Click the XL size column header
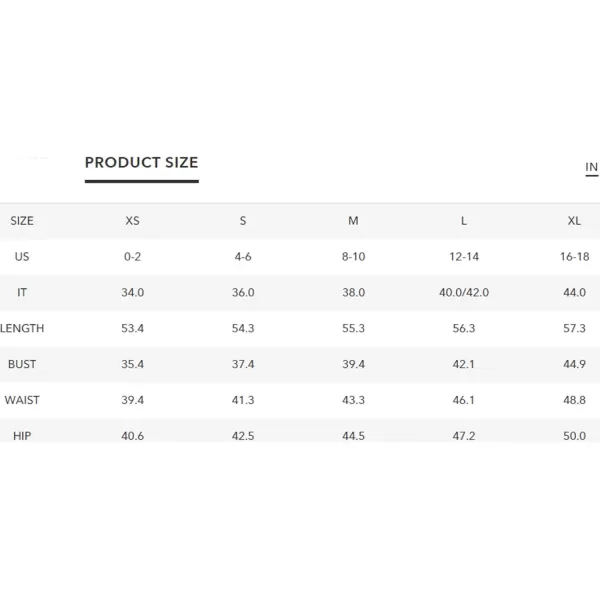The image size is (600, 600). (x=574, y=221)
